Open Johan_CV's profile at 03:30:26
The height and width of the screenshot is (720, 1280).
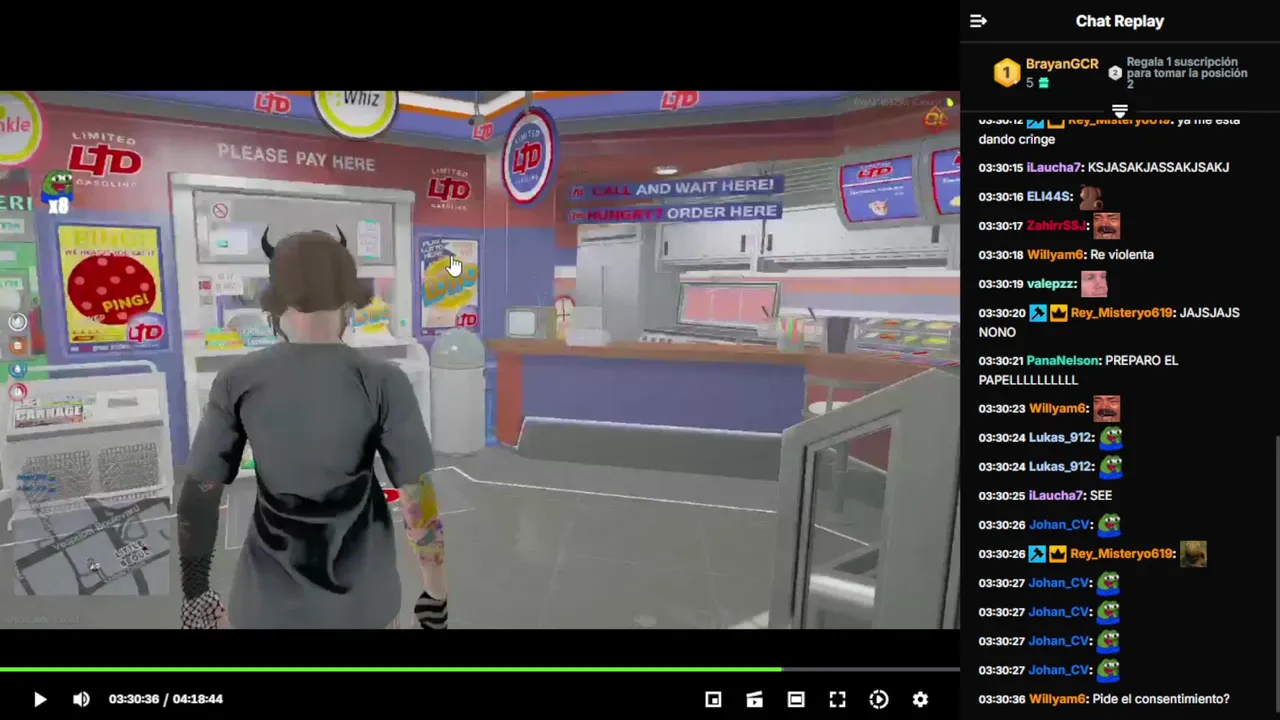1059,525
